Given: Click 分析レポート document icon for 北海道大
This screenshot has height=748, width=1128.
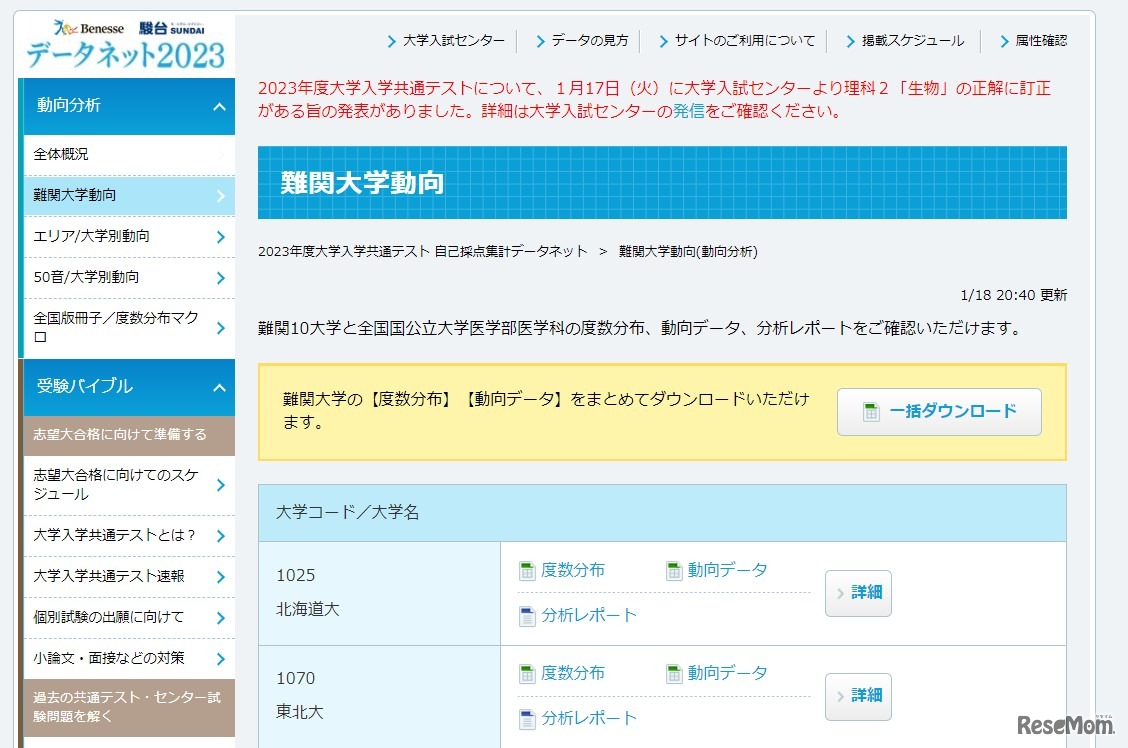Looking at the screenshot, I should (527, 616).
